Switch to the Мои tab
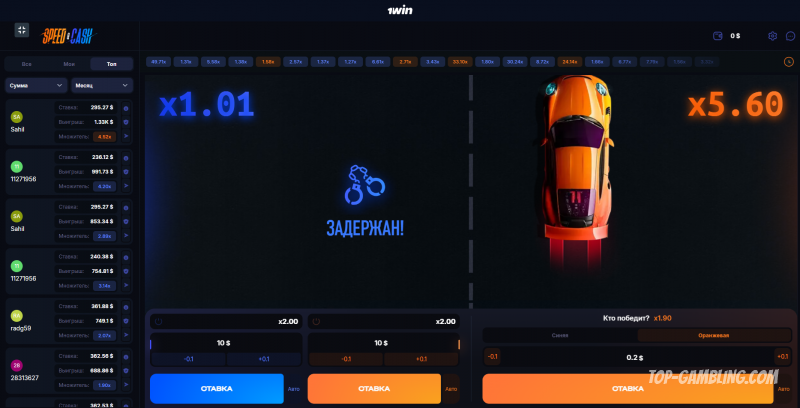800x408 pixels. [x=69, y=64]
